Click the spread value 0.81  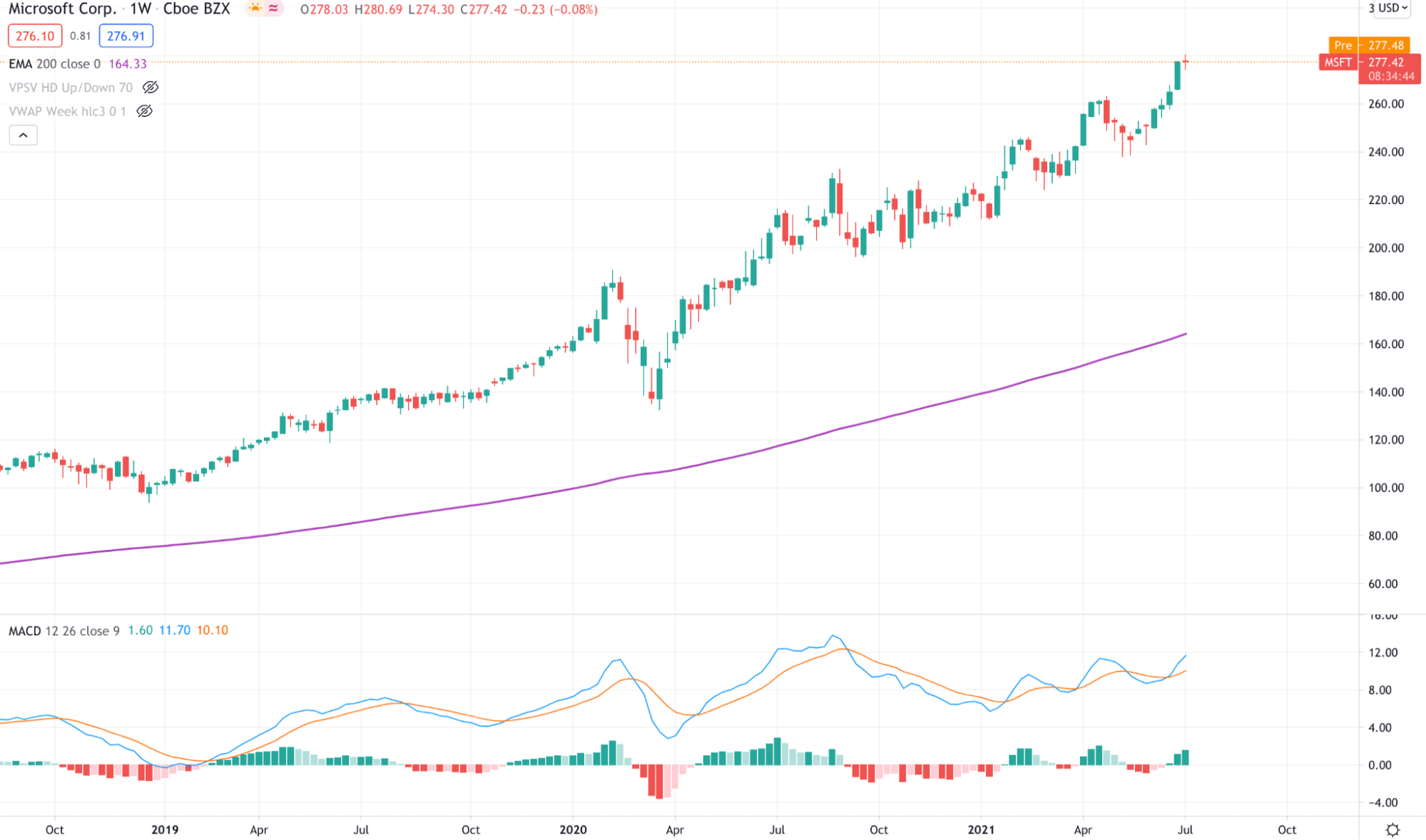pos(81,36)
